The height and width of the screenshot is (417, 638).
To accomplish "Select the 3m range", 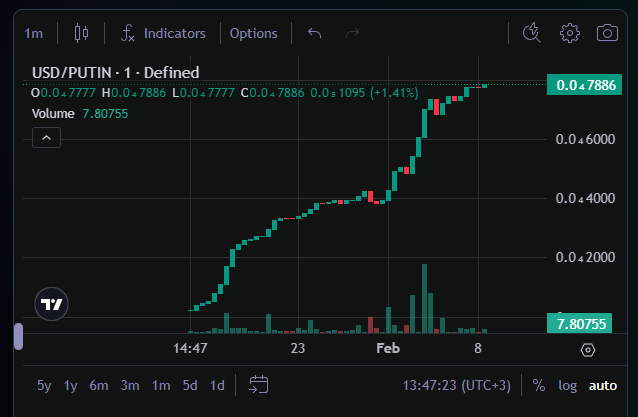I will tap(130, 385).
